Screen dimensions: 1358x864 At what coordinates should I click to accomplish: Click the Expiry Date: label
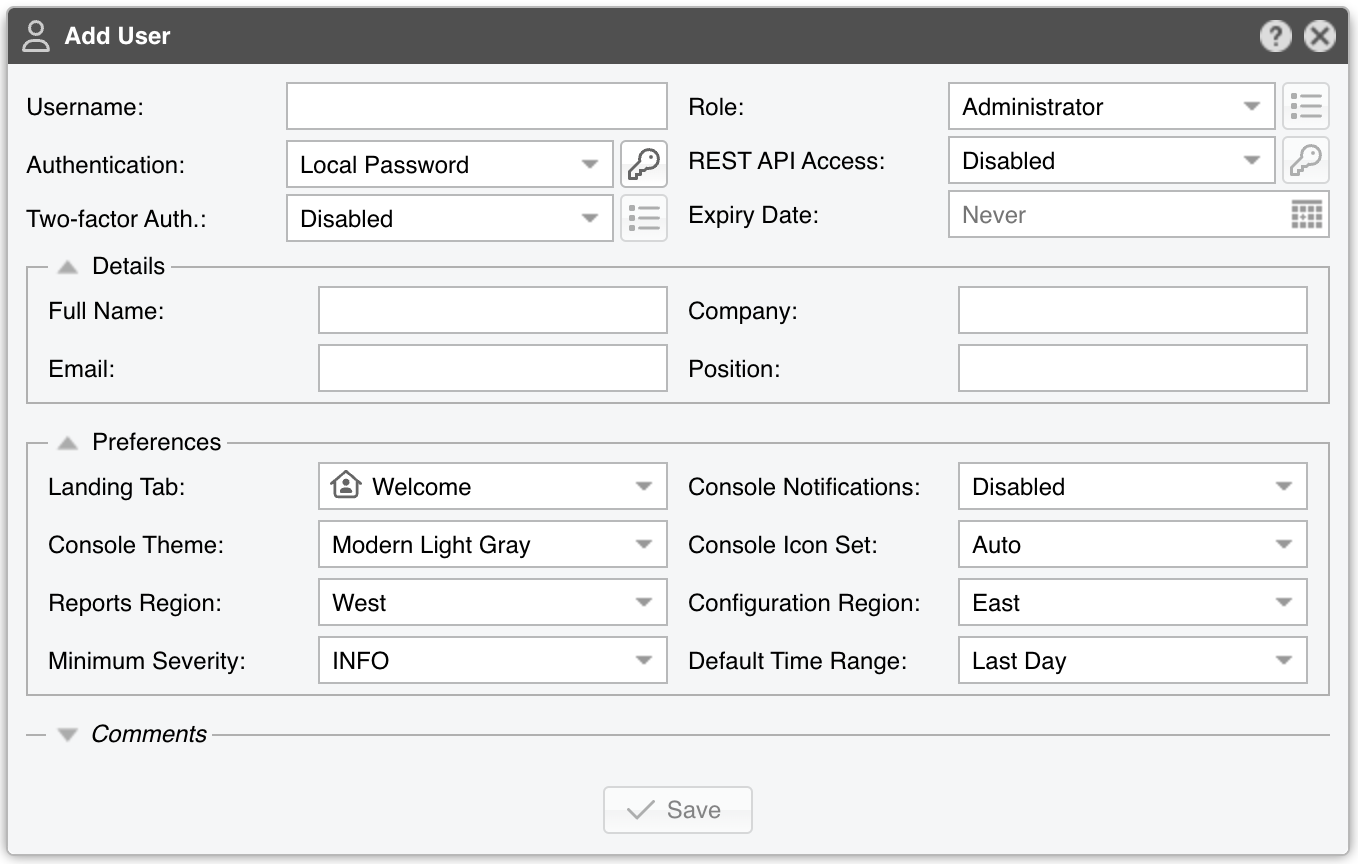pos(754,215)
